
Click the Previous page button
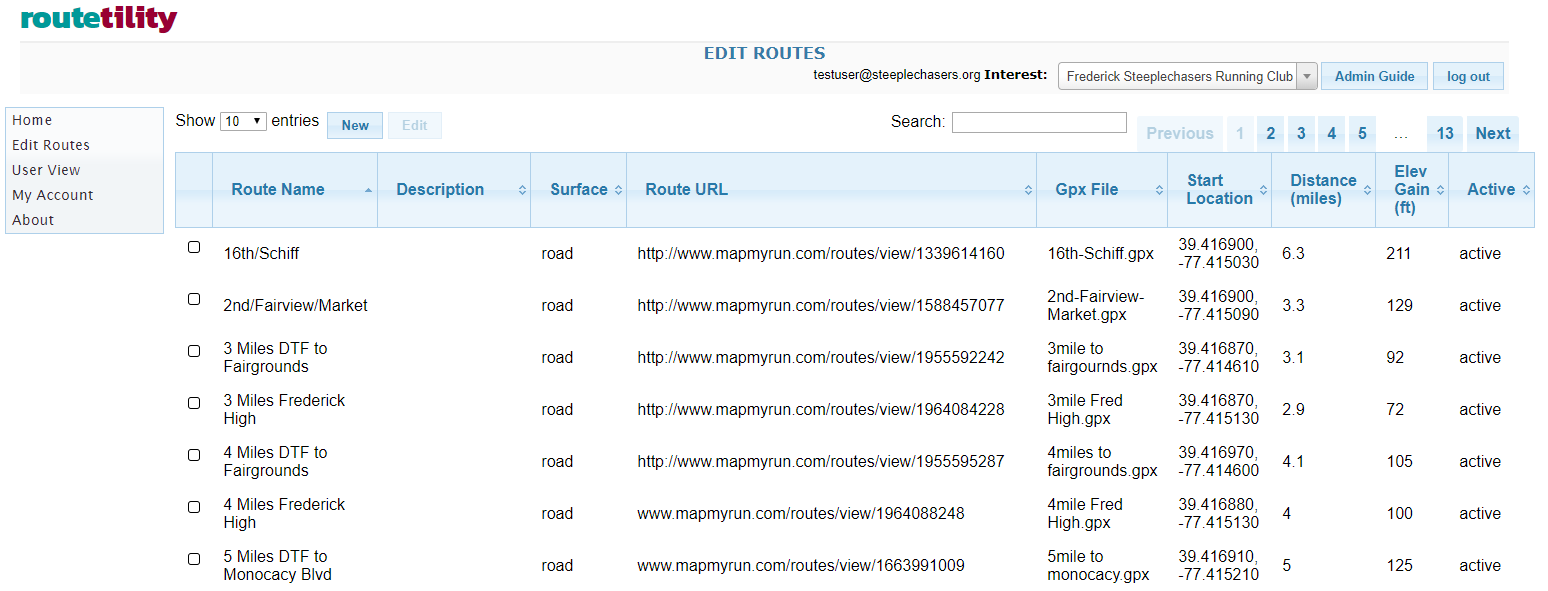click(x=1180, y=134)
